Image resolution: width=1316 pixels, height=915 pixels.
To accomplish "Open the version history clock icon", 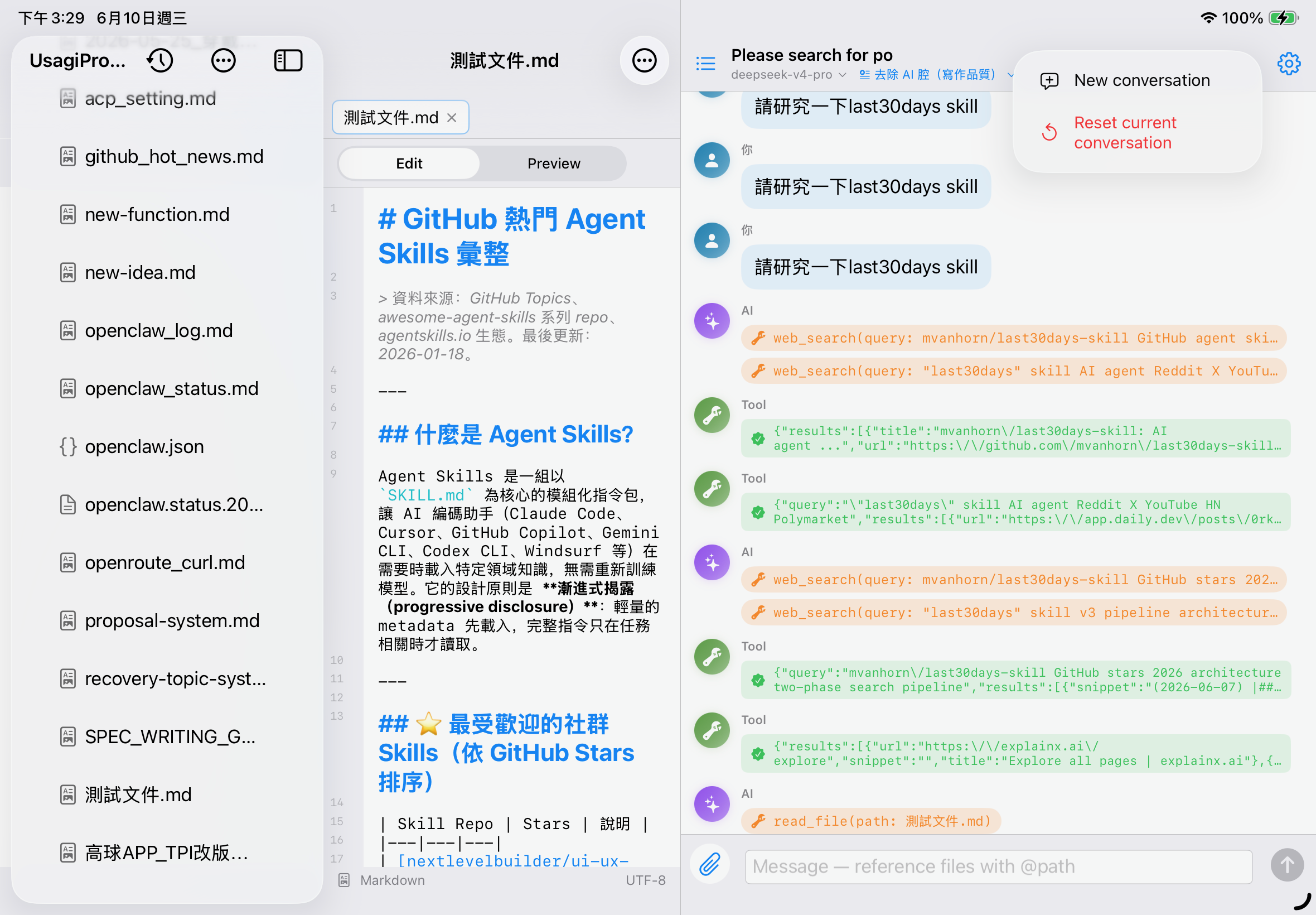I will pyautogui.click(x=161, y=61).
